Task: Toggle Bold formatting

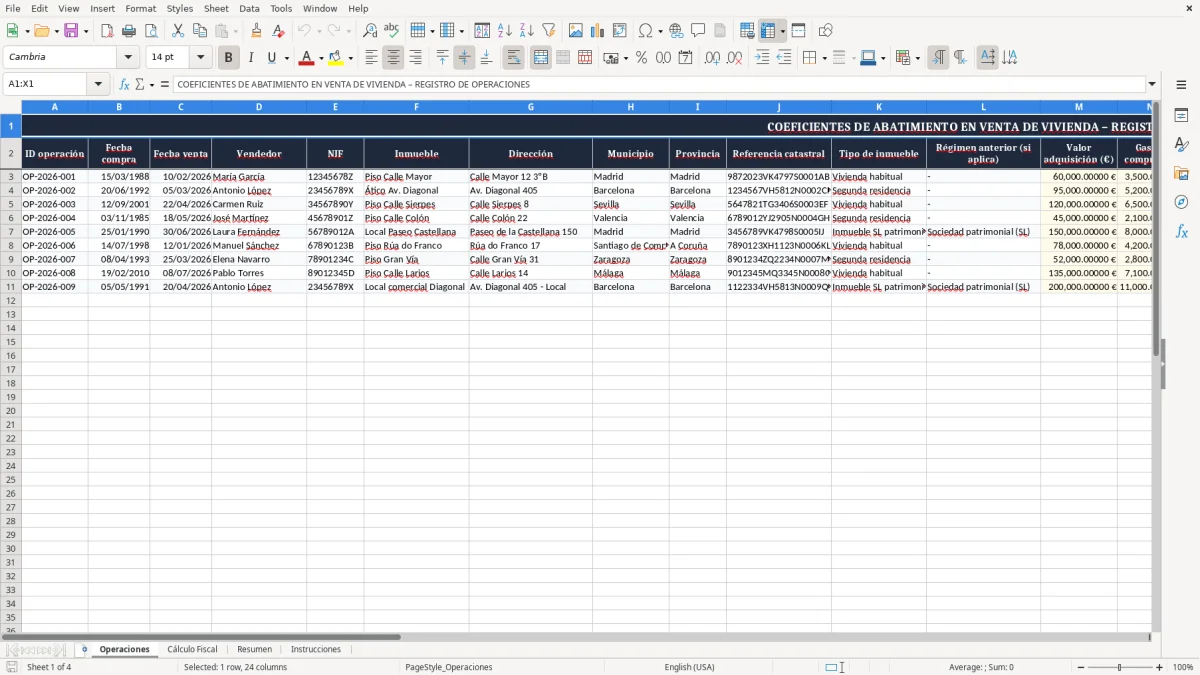Action: (229, 58)
